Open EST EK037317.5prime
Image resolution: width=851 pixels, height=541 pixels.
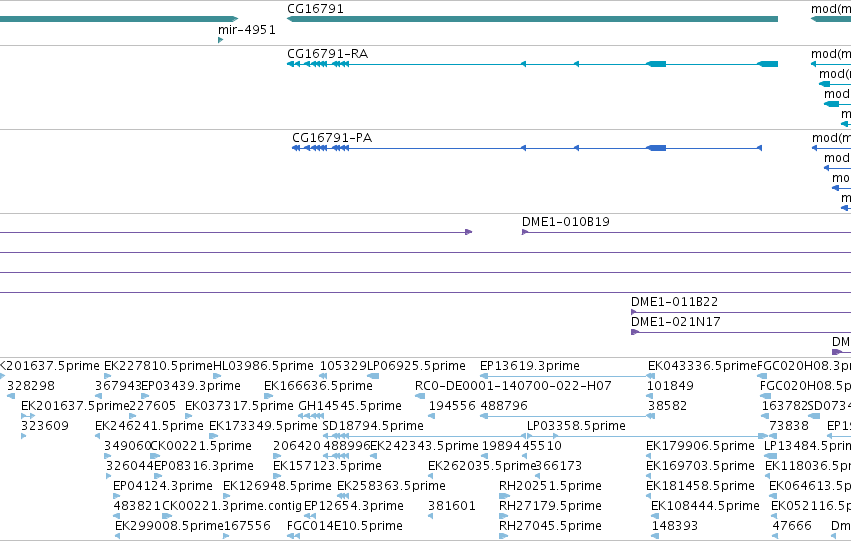coord(239,406)
